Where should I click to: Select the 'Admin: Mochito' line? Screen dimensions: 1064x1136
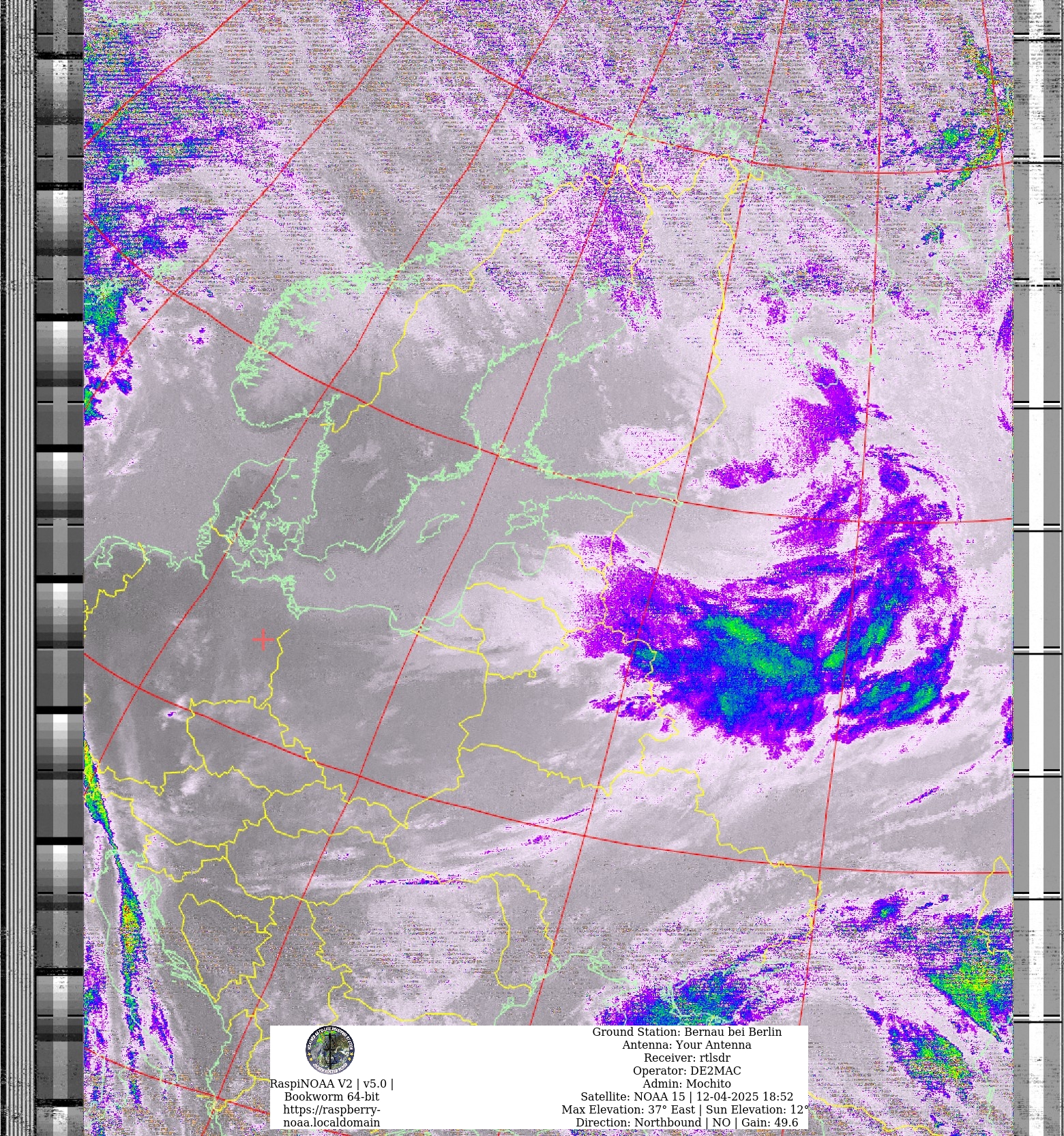pyautogui.click(x=687, y=1084)
